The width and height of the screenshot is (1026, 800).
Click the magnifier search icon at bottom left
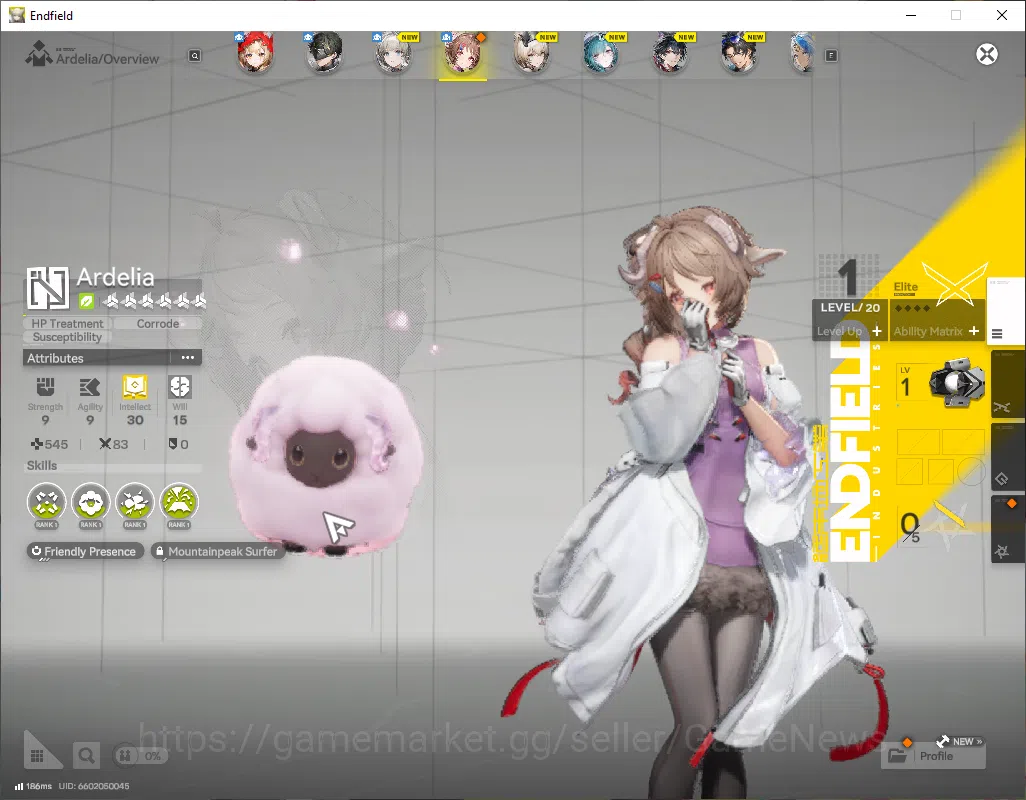(x=86, y=756)
